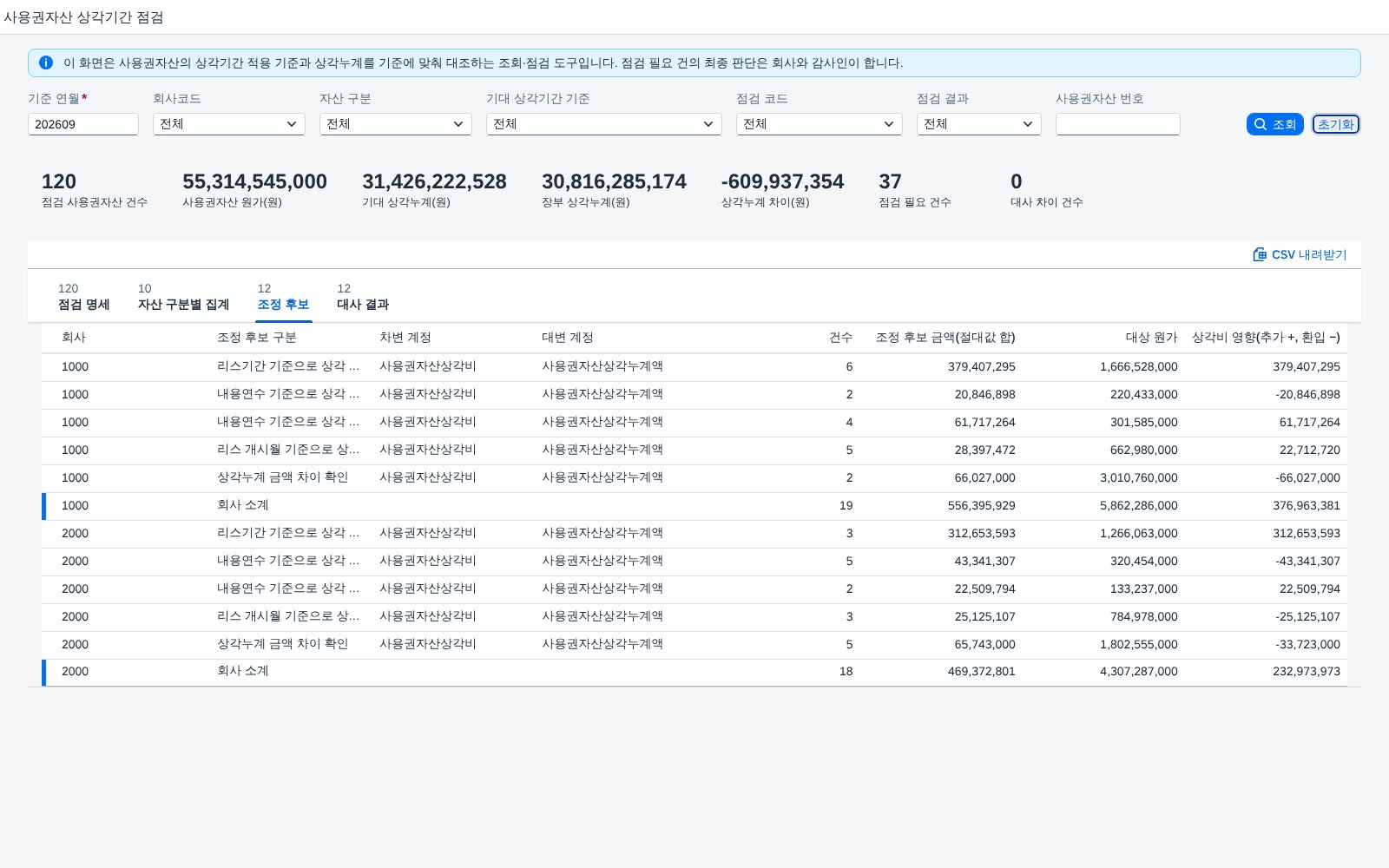The image size is (1389, 868).
Task: Click the 상각비 영향 value -43,341,307
Action: point(1308,561)
